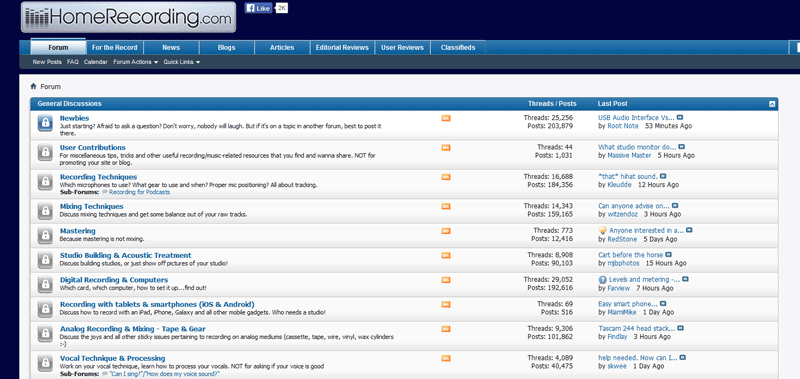Click the Newbies forum status icon
This screenshot has width=800, height=379.
point(45,122)
